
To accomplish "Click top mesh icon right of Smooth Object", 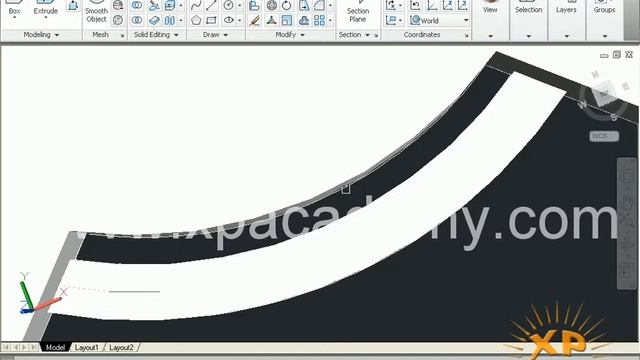I will coord(118,5).
